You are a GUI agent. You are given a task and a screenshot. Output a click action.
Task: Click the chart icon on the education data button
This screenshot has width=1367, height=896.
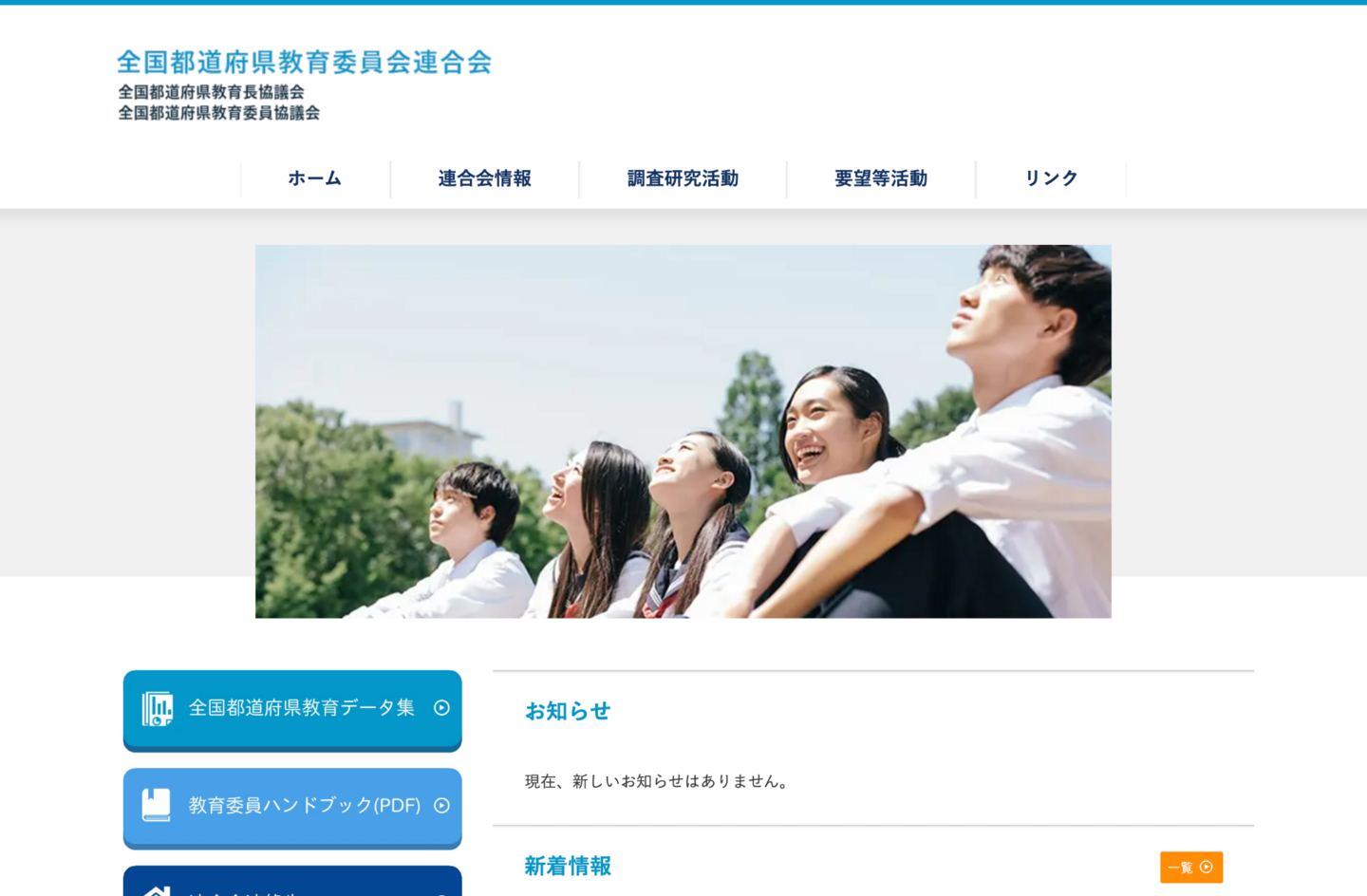pos(158,708)
